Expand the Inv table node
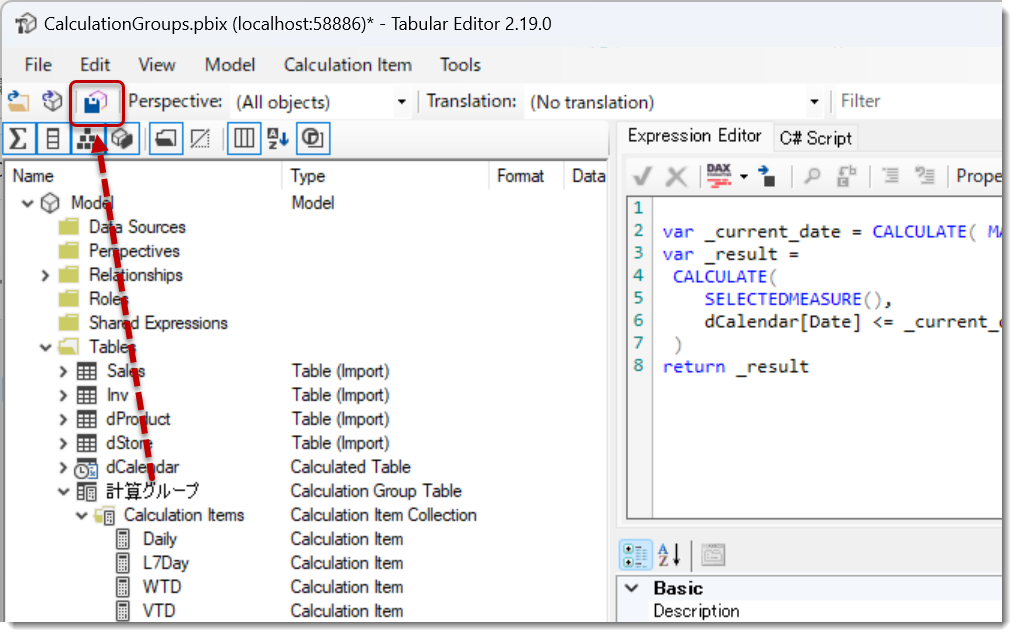This screenshot has height=637, width=1017. [x=63, y=396]
